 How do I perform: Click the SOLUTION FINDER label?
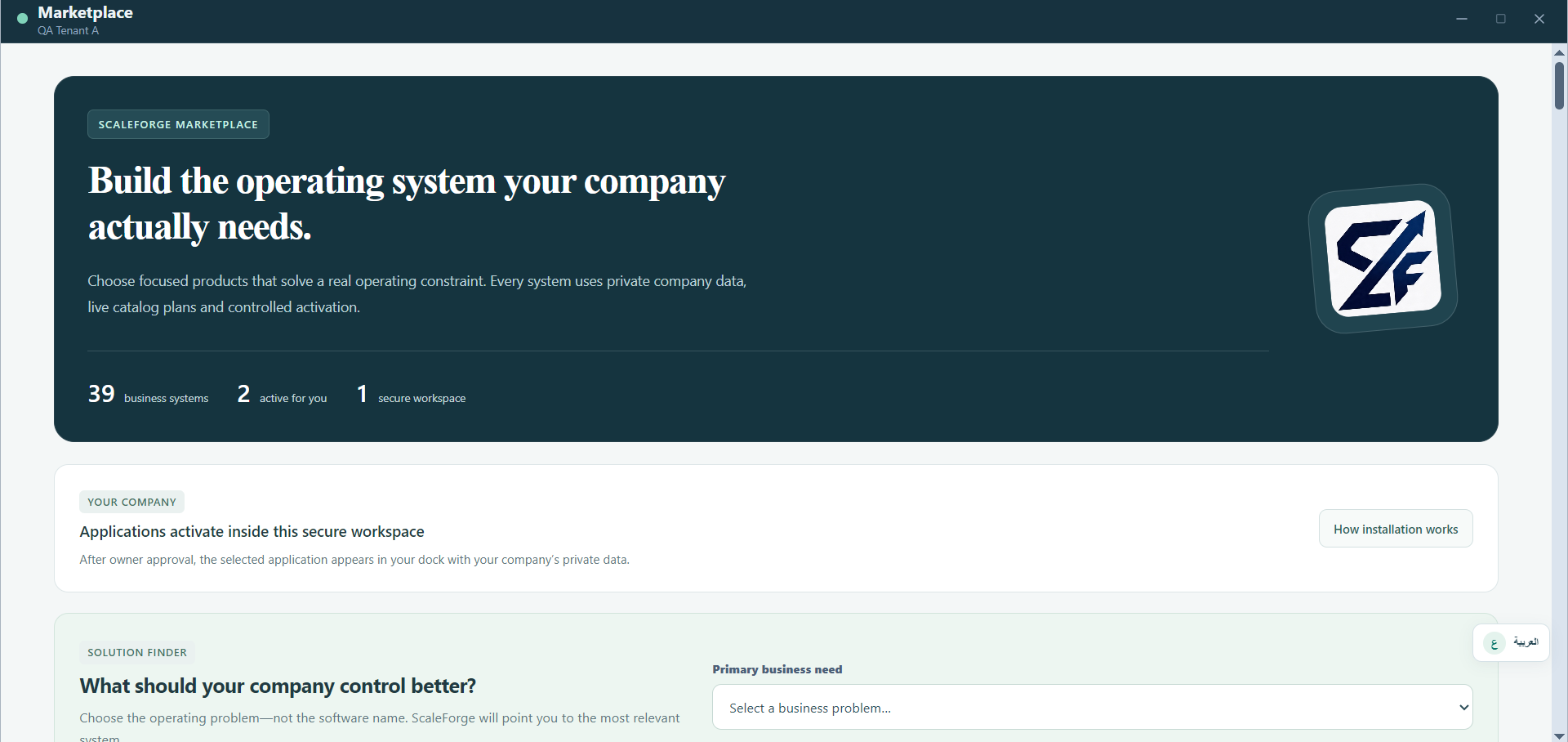(x=137, y=652)
